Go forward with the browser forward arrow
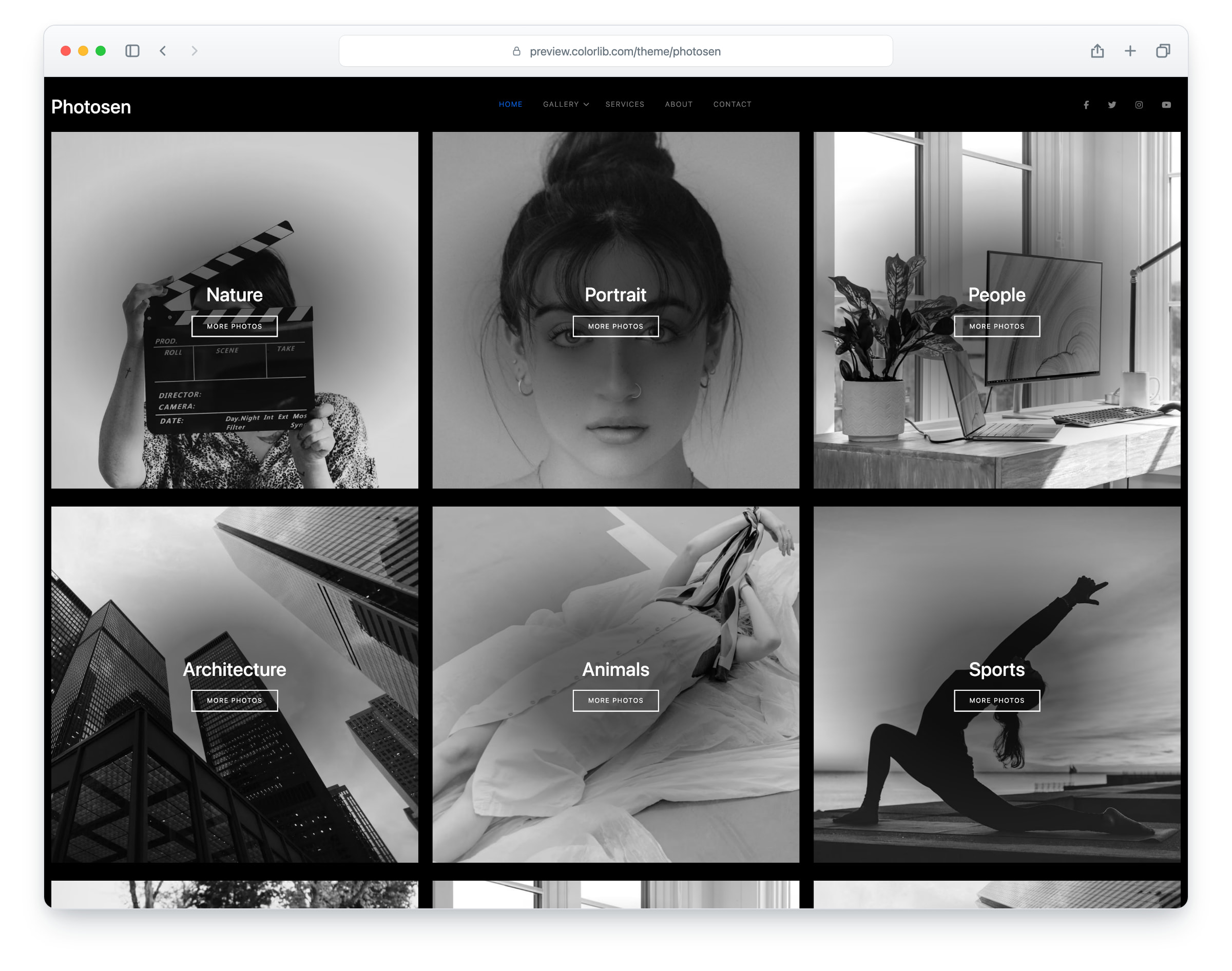 (x=195, y=51)
